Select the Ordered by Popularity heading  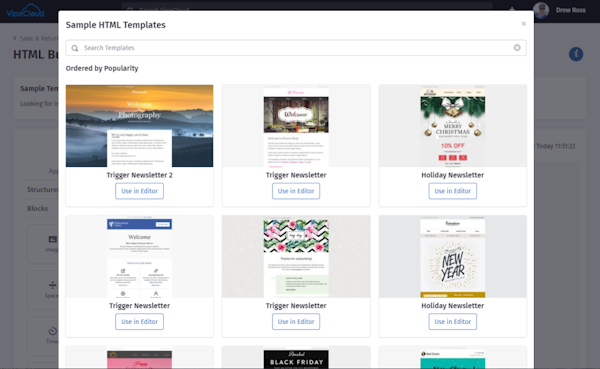pyautogui.click(x=102, y=69)
